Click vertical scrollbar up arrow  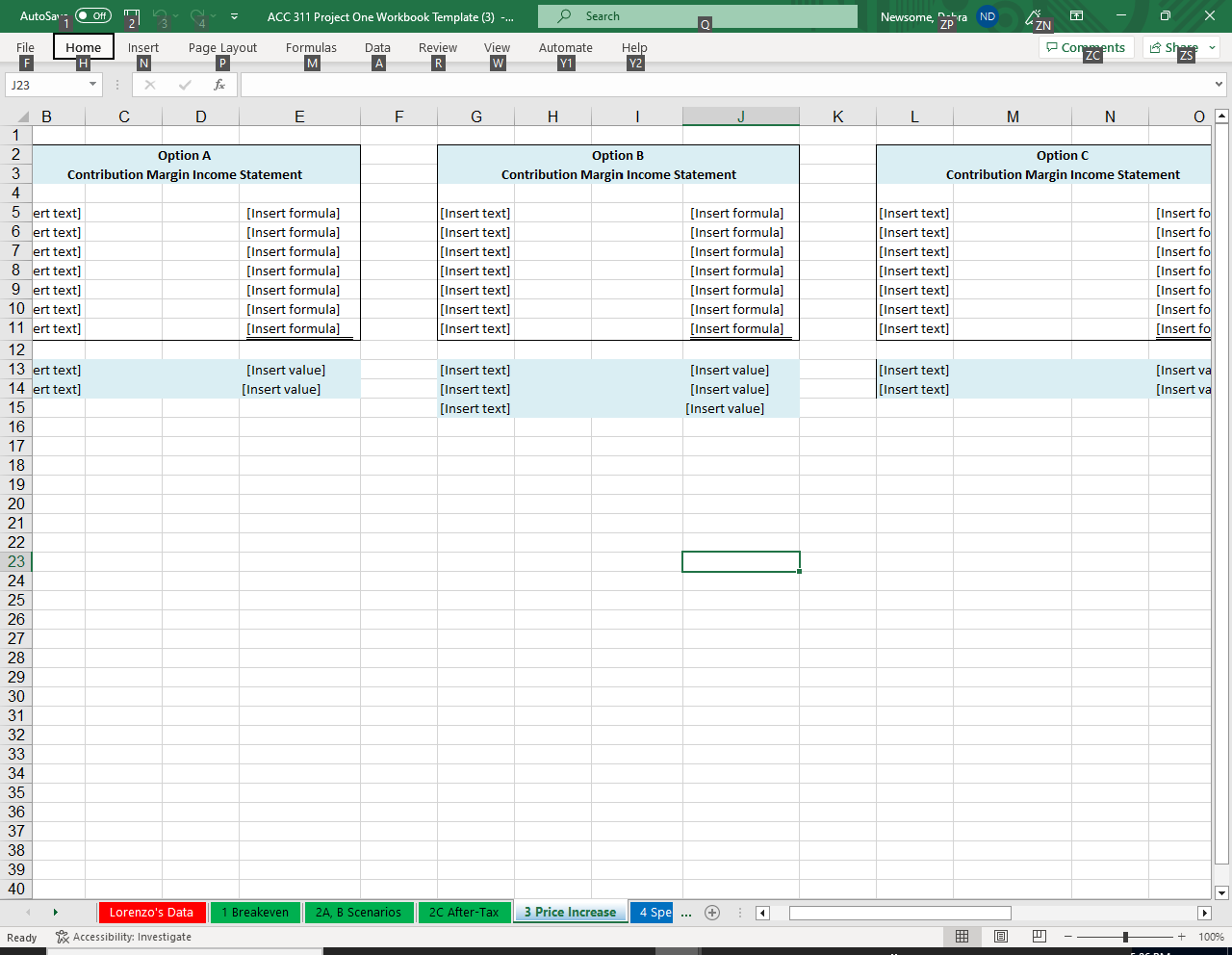[1221, 116]
